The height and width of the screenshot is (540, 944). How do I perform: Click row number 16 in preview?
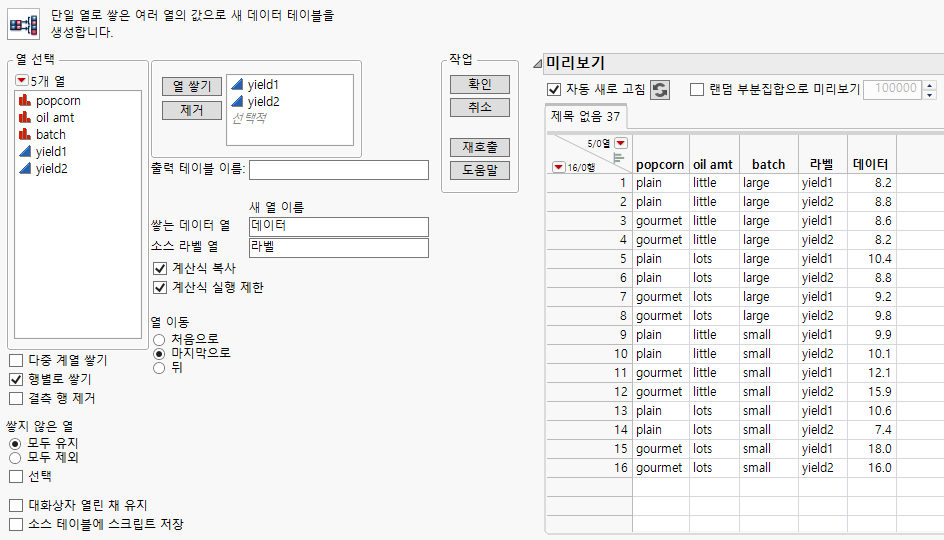tap(621, 468)
